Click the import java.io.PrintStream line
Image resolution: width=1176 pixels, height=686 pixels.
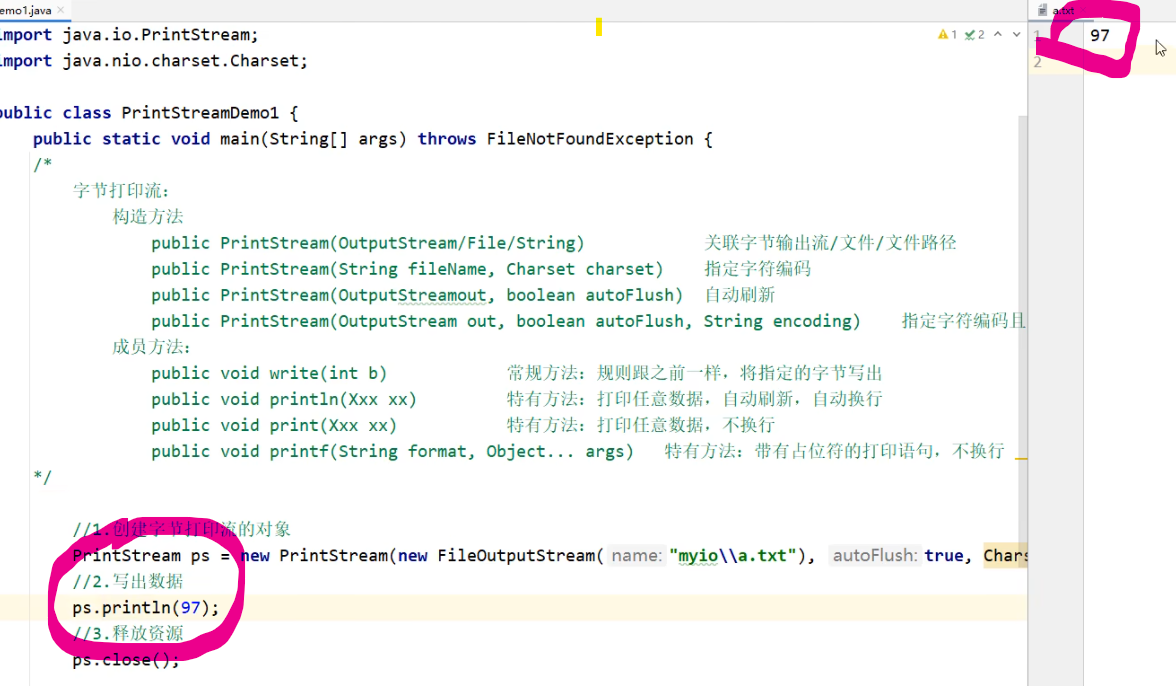tap(129, 34)
